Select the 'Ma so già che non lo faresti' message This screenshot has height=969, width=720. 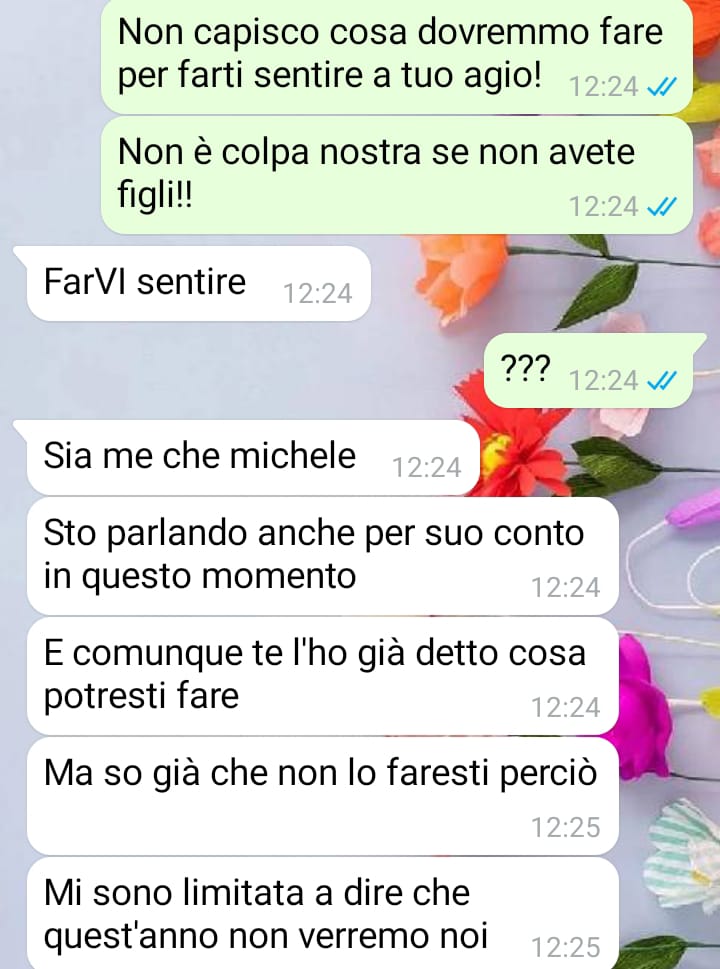pyautogui.click(x=323, y=796)
